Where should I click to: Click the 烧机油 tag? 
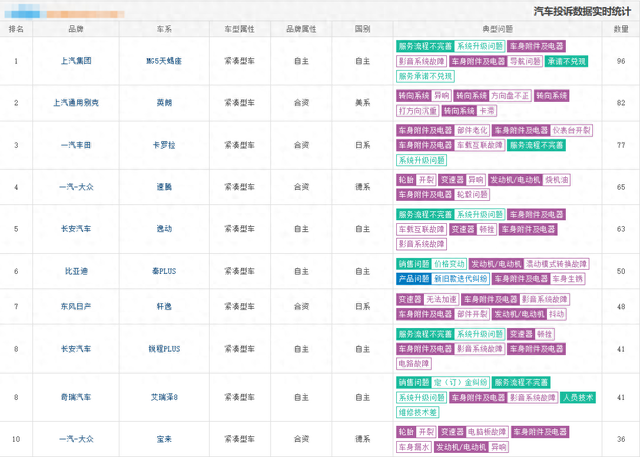(x=557, y=180)
